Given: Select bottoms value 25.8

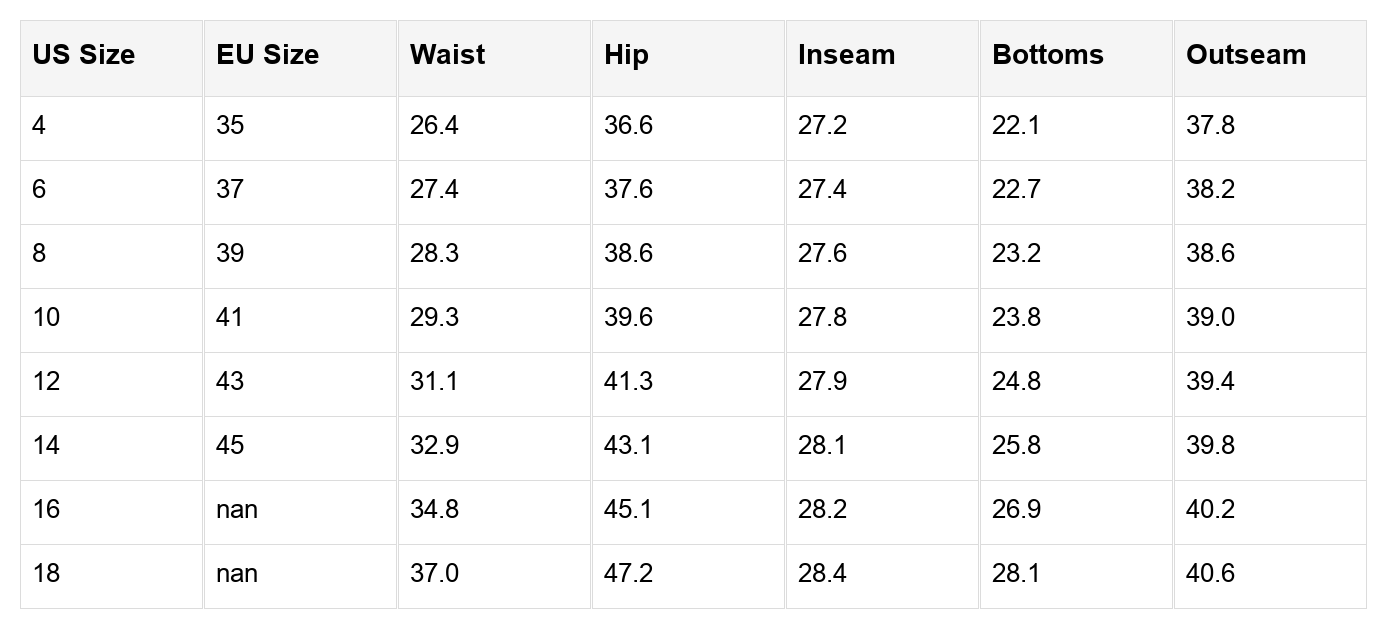Looking at the screenshot, I should pos(1016,446).
